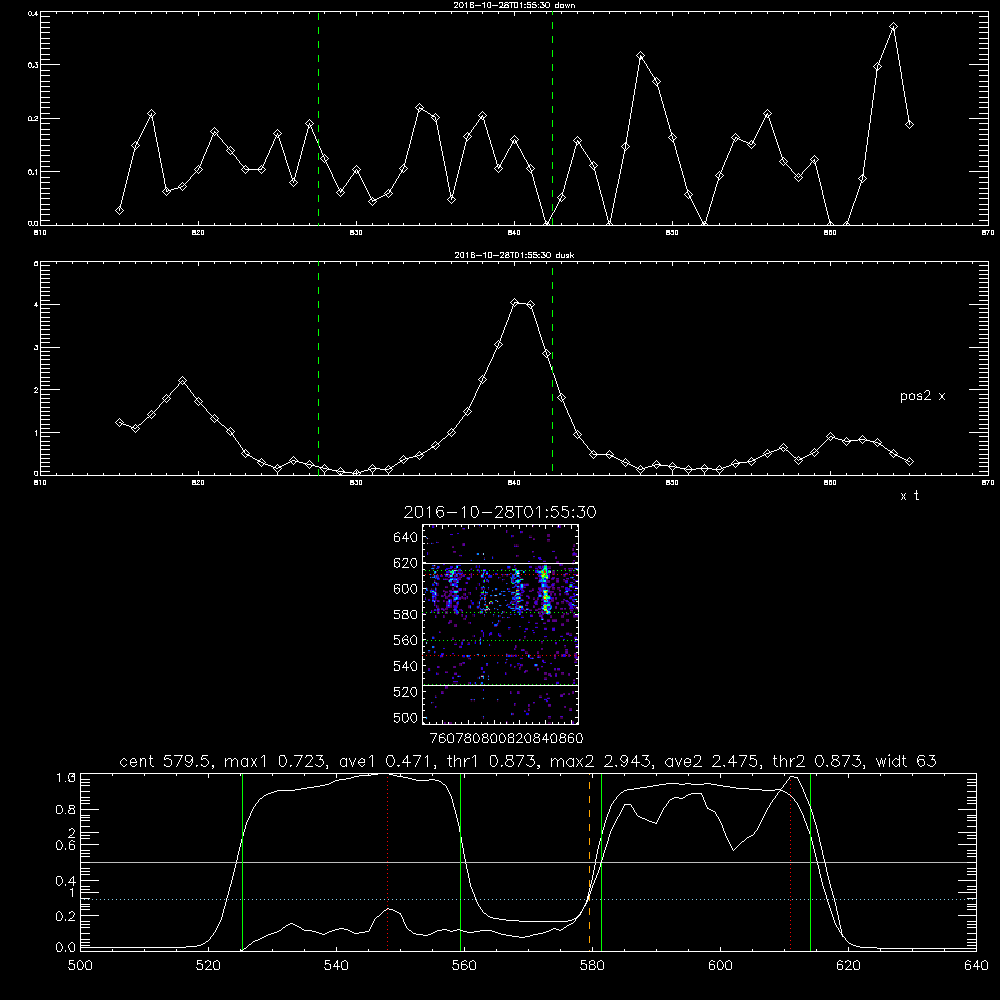This screenshot has height=1000, width=1000.
Task: Click the "thr2 0.873" statistic
Action: tap(819, 761)
